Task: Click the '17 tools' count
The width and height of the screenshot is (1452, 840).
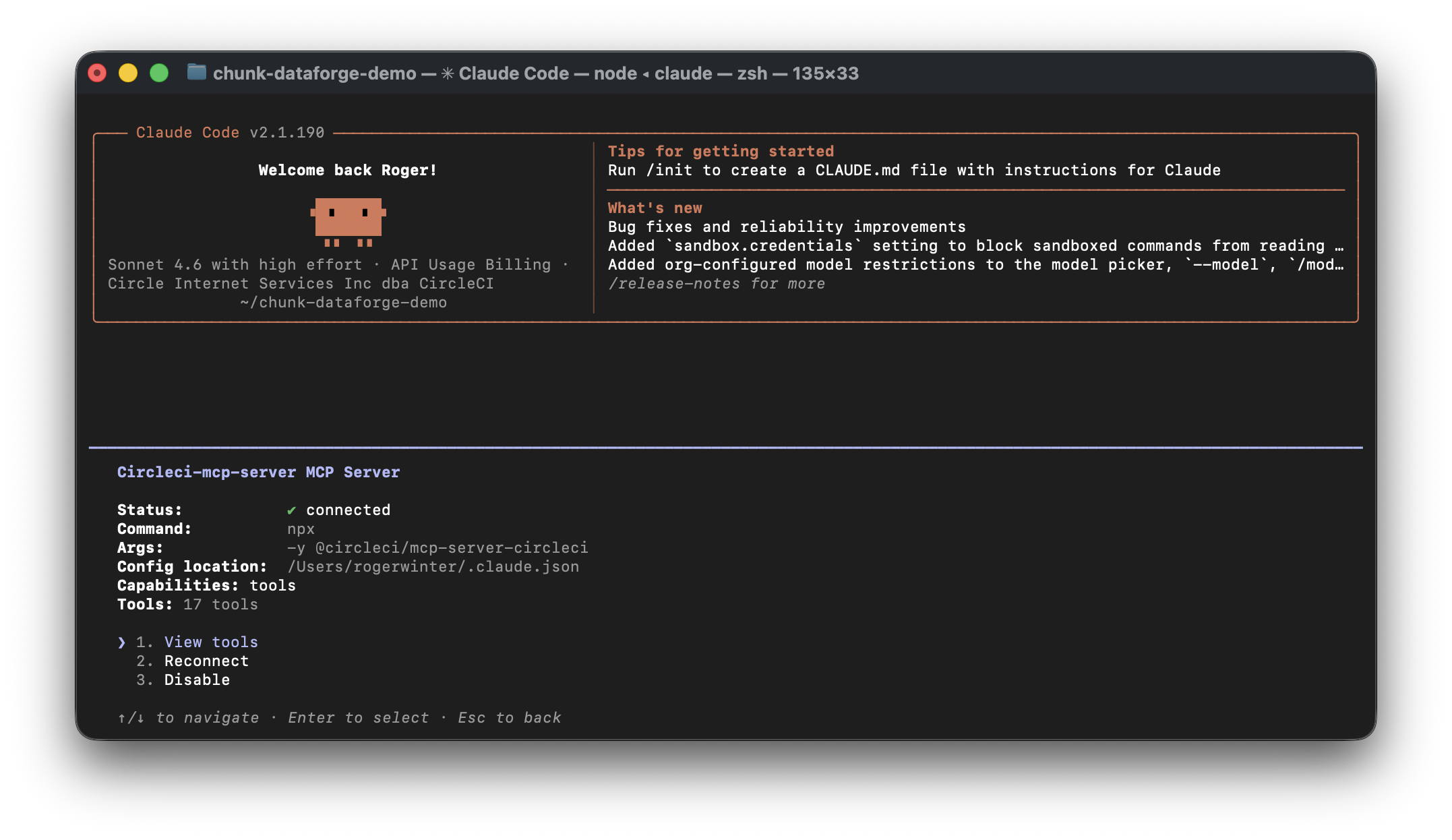Action: (220, 604)
